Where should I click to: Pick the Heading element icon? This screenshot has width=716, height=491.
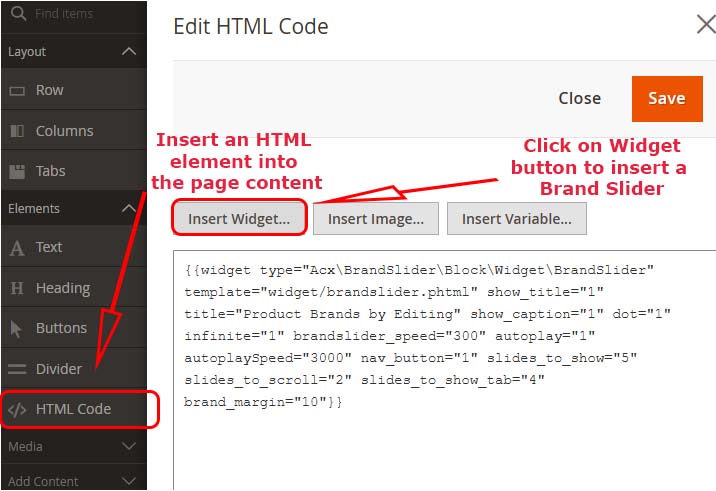(x=17, y=288)
